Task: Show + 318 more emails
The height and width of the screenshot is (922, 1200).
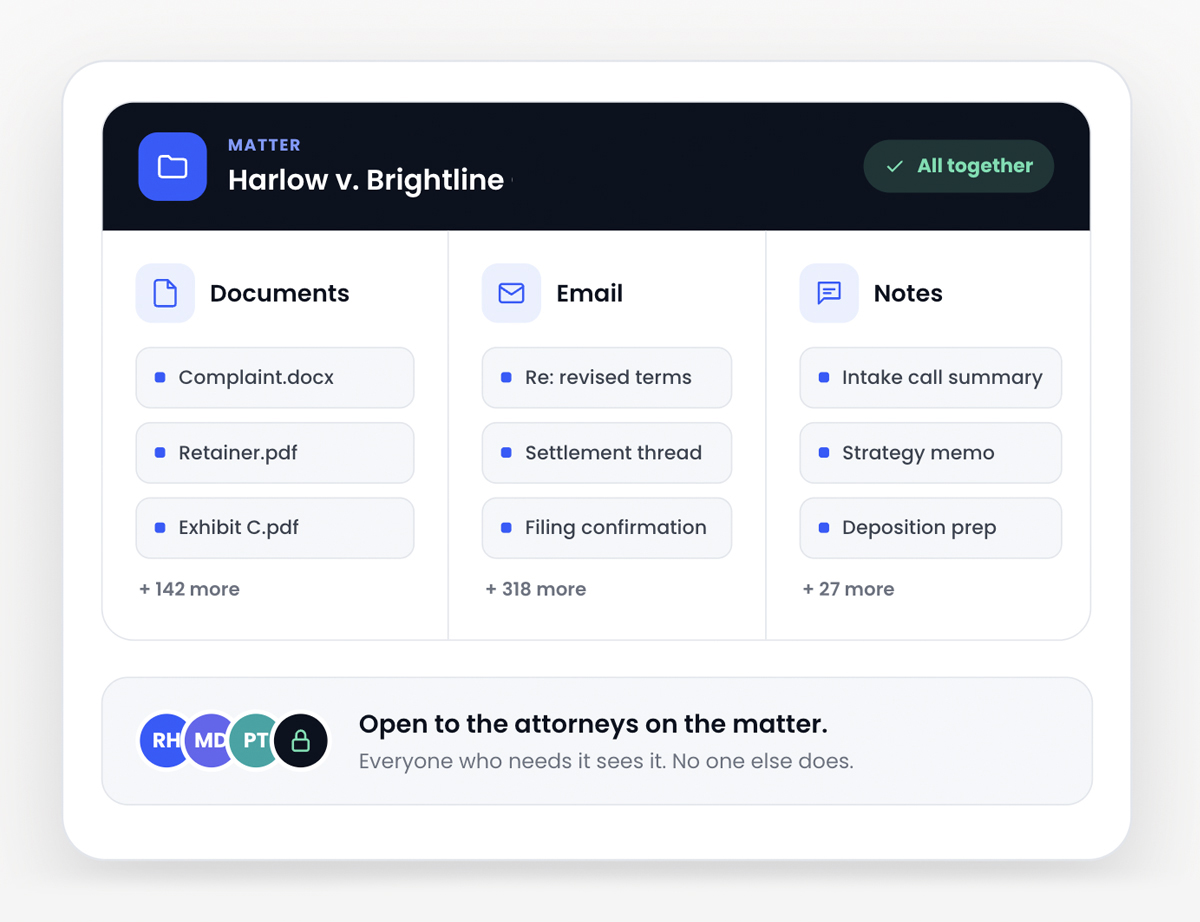Action: pyautogui.click(x=536, y=589)
